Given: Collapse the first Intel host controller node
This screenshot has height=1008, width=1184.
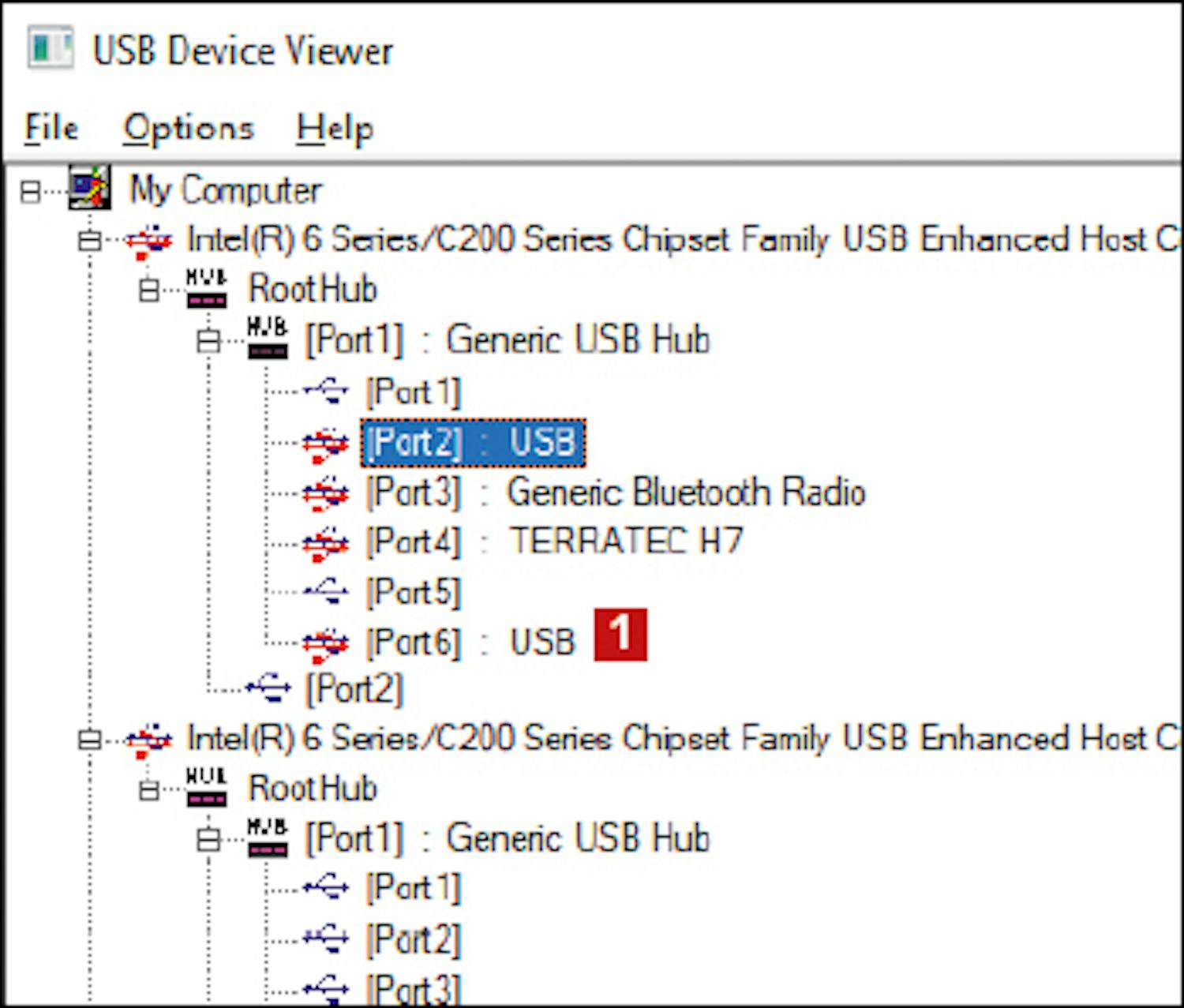Looking at the screenshot, I should point(89,241).
